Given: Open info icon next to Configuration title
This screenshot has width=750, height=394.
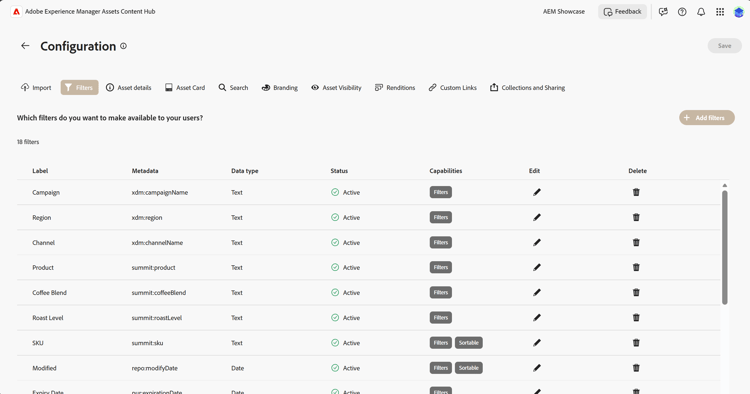Looking at the screenshot, I should pyautogui.click(x=123, y=46).
